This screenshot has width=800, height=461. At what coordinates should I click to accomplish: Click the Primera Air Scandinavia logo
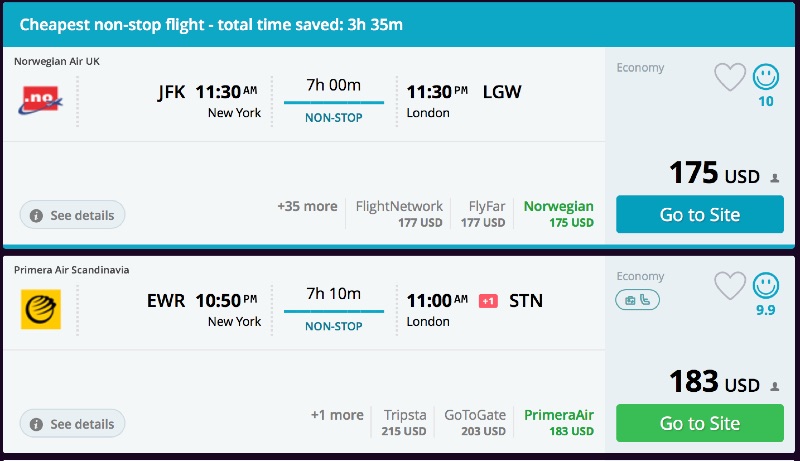point(41,309)
